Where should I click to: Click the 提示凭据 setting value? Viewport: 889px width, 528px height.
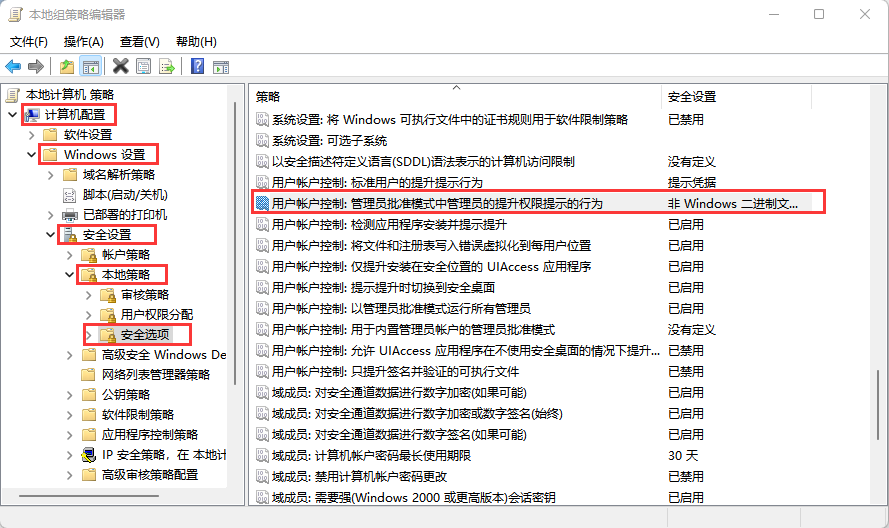point(692,182)
